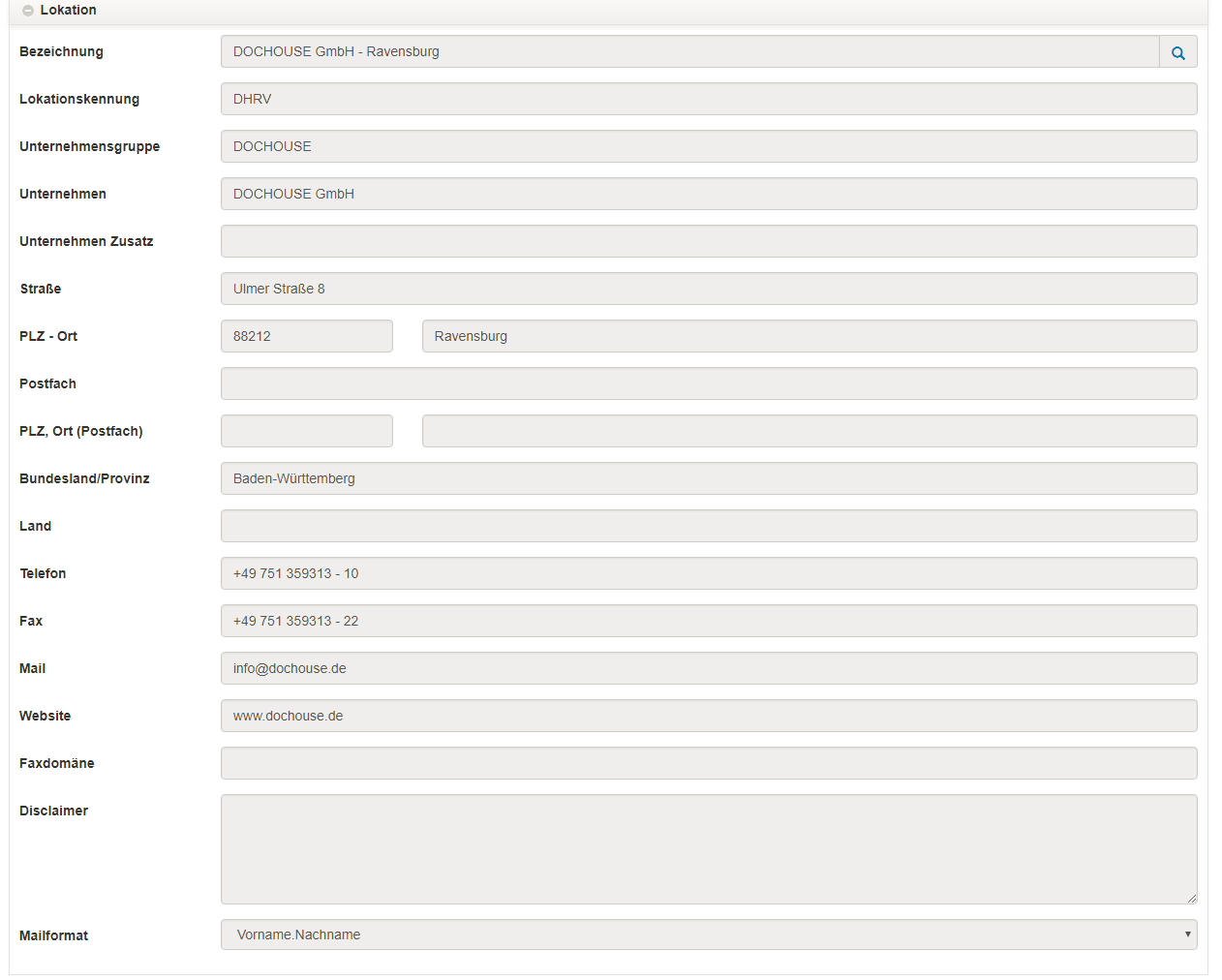Click the Unternehmensgruppe field
Viewport: 1222px width, 980px height.
tap(708, 146)
